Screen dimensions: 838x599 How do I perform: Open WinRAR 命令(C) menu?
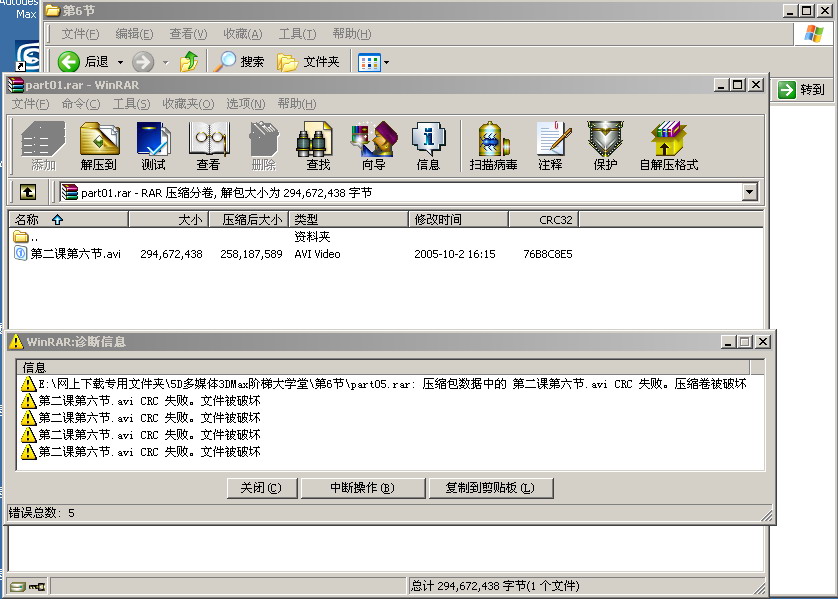(x=81, y=104)
